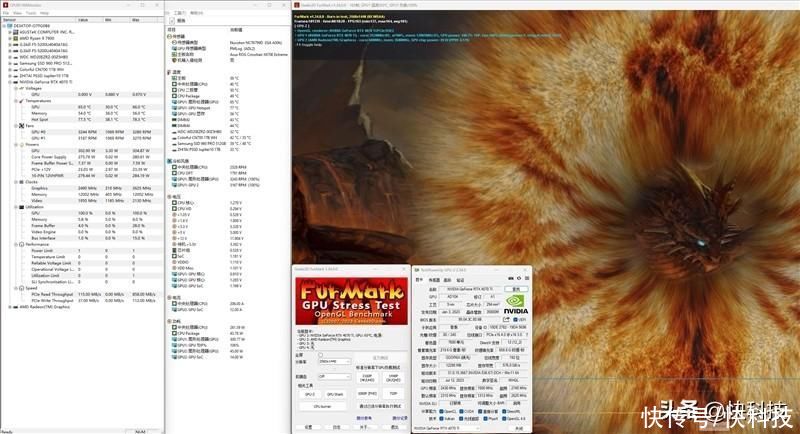Viewport: 800px width, 434px height.
Task: Switch to the 高级 tab in GPU-Z
Action: [447, 279]
